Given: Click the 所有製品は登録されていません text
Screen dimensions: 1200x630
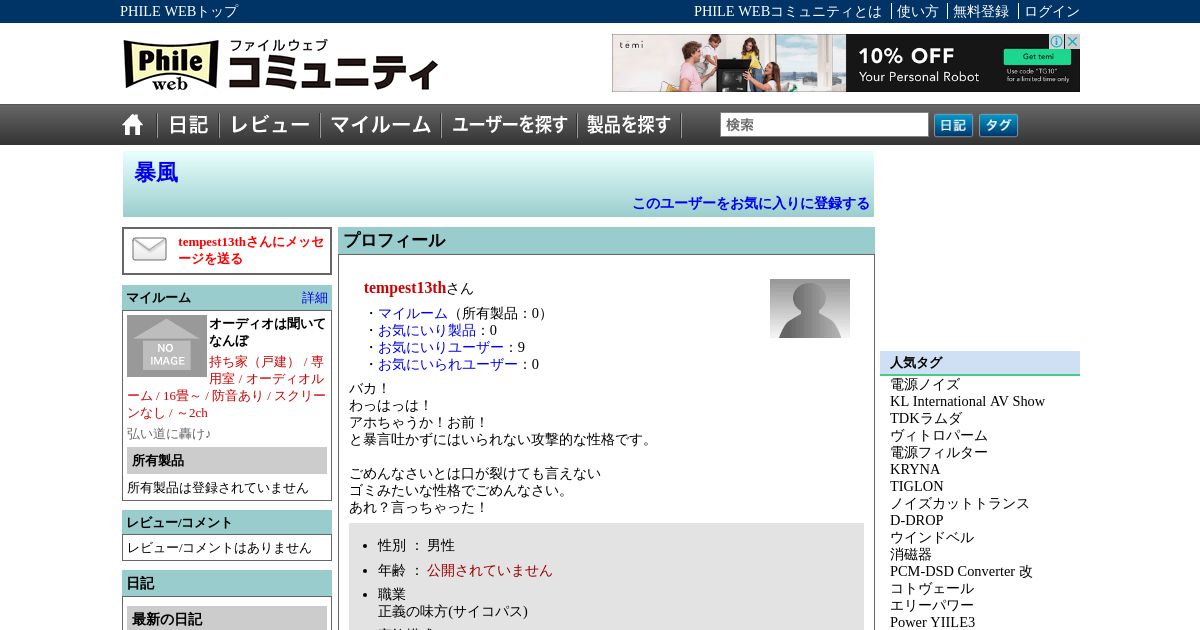Looking at the screenshot, I should (218, 488).
